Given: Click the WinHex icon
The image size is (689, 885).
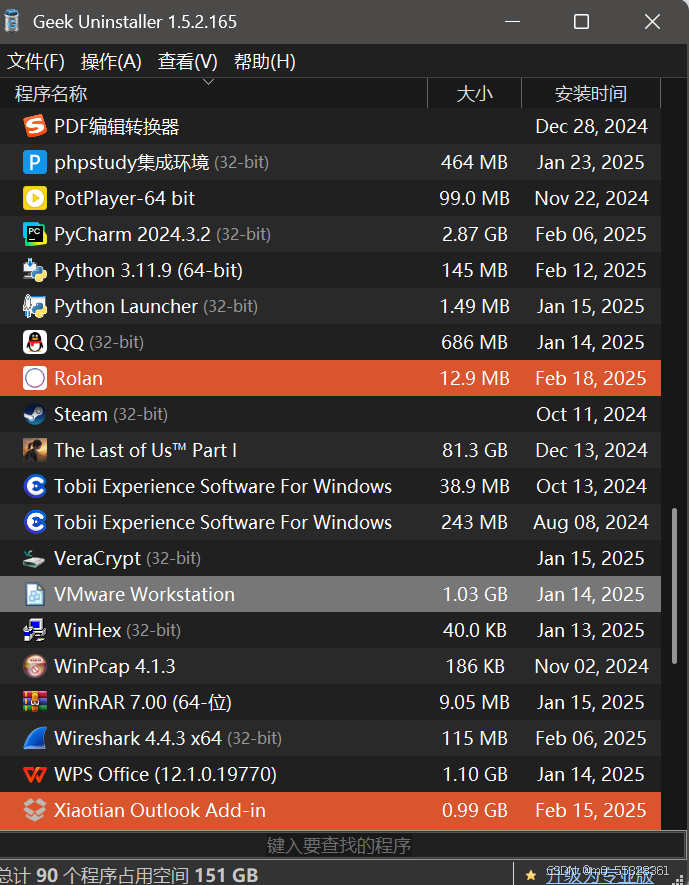Looking at the screenshot, I should (35, 630).
